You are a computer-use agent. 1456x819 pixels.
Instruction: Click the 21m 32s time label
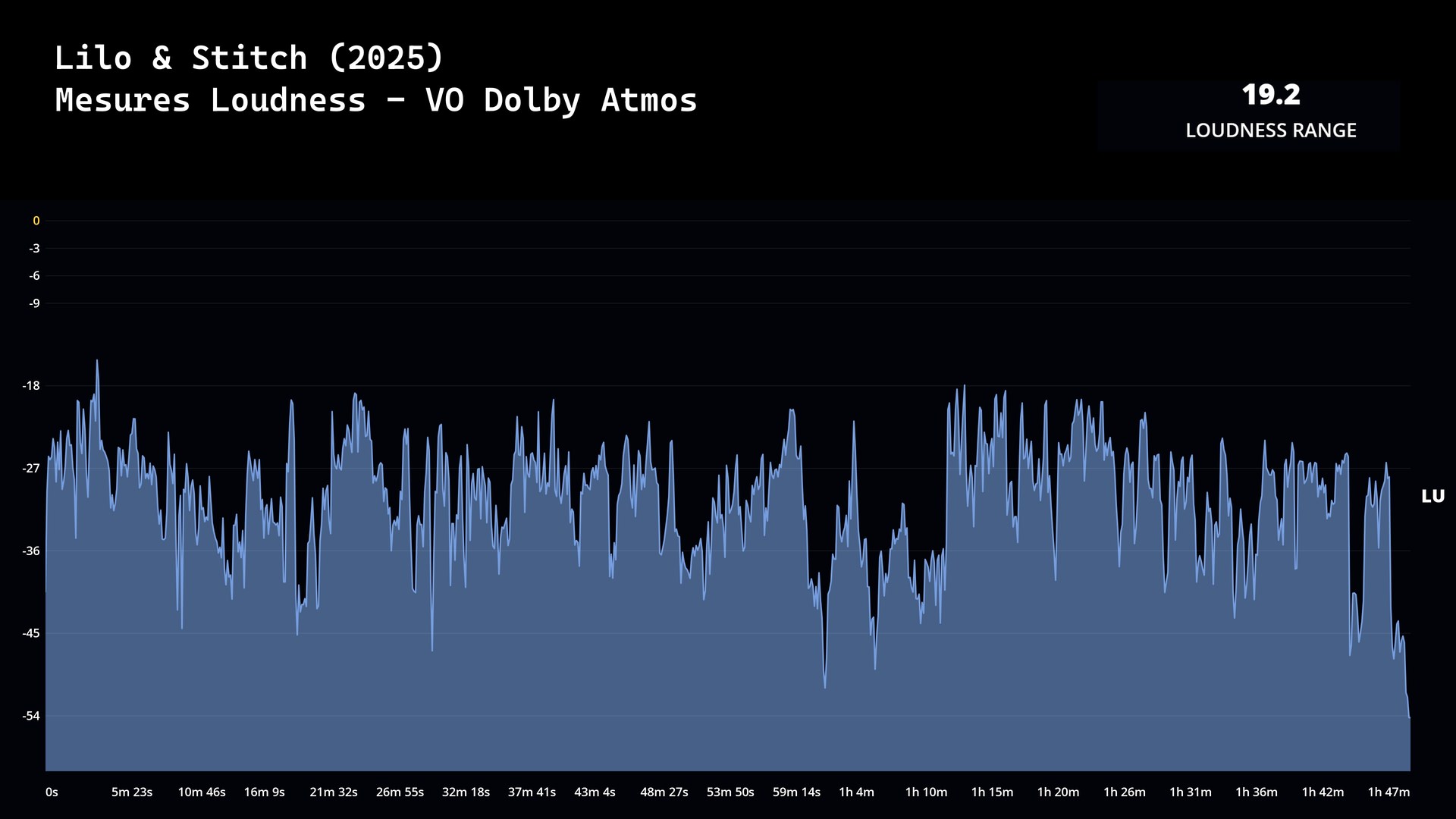coord(334,792)
